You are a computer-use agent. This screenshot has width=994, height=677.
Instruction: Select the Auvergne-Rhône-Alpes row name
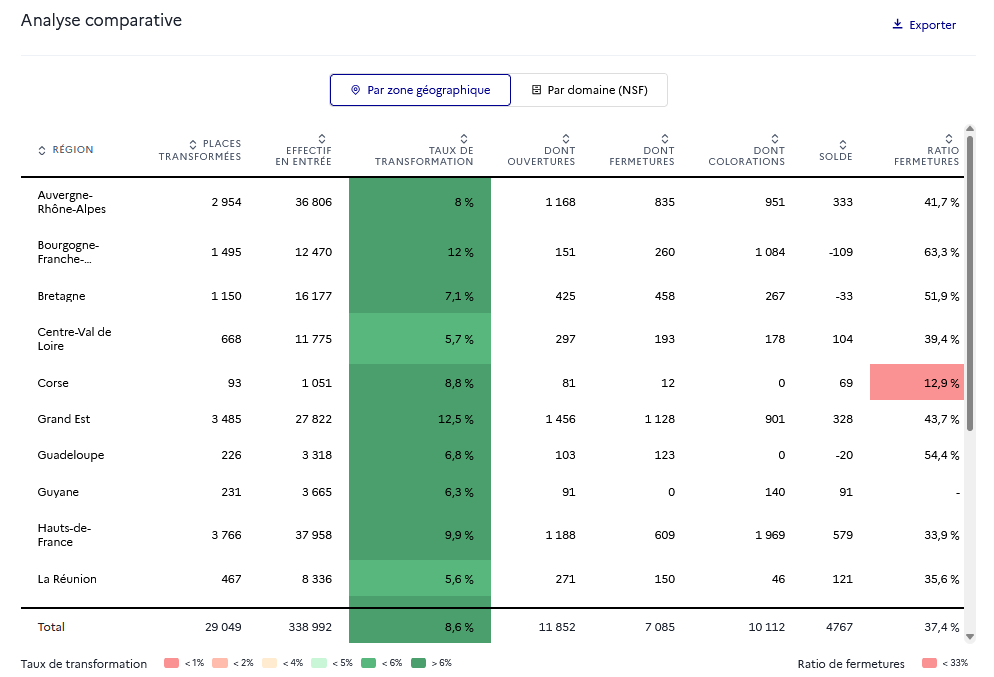click(72, 202)
